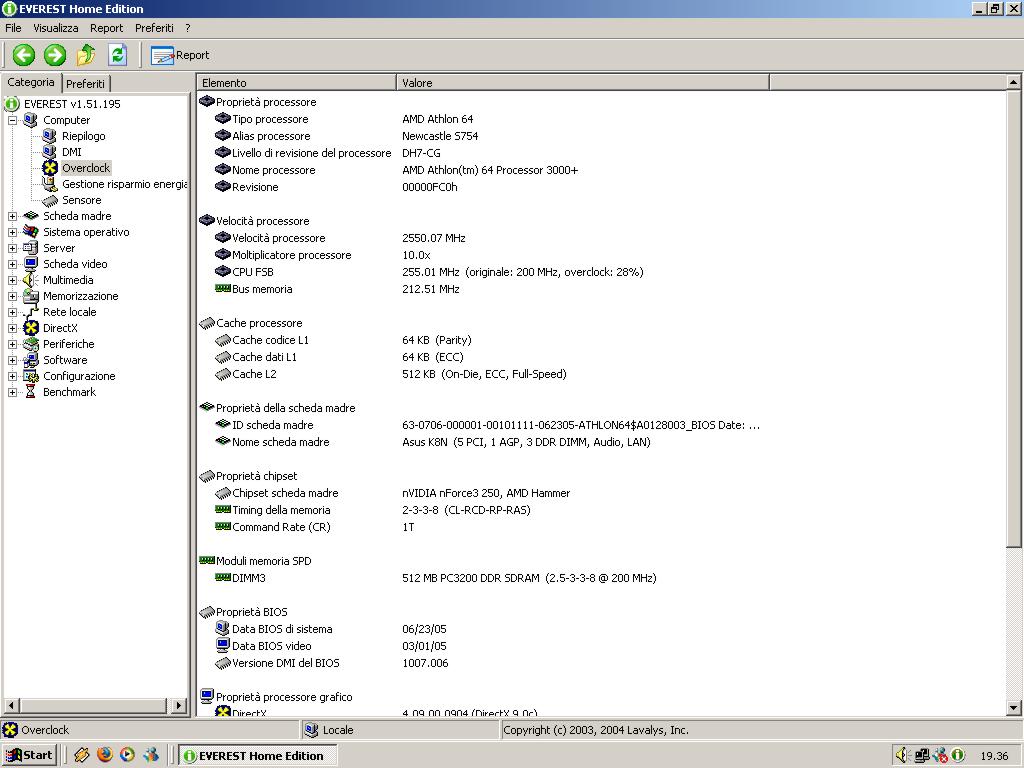Click the Refresh toolbar icon

[118, 55]
